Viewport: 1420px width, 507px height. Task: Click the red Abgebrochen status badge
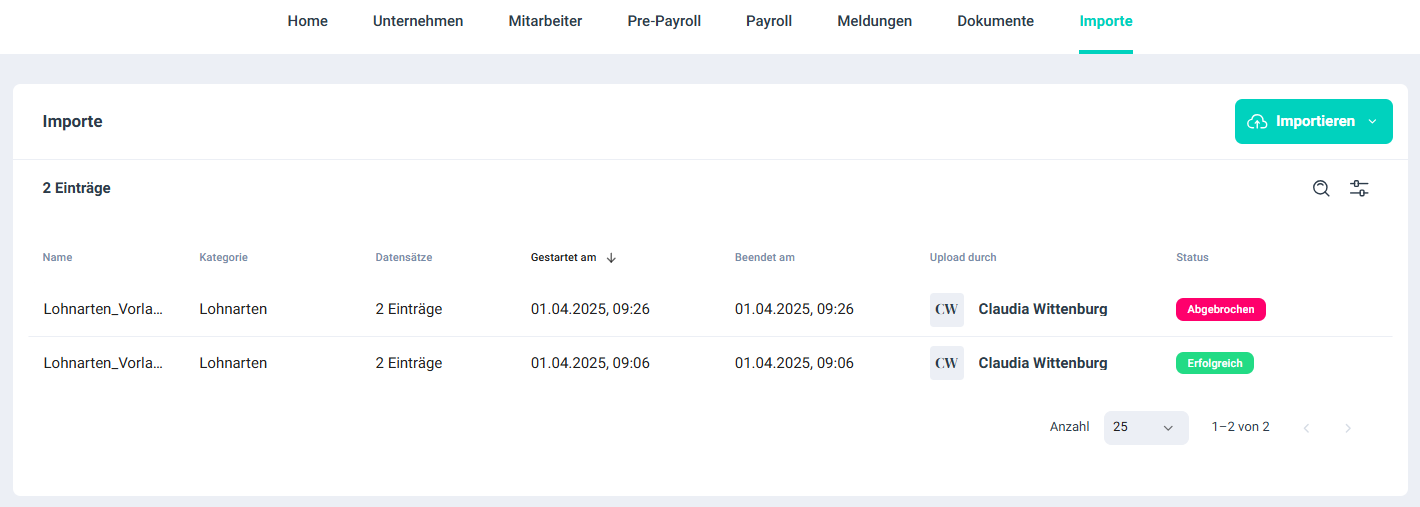pos(1220,309)
